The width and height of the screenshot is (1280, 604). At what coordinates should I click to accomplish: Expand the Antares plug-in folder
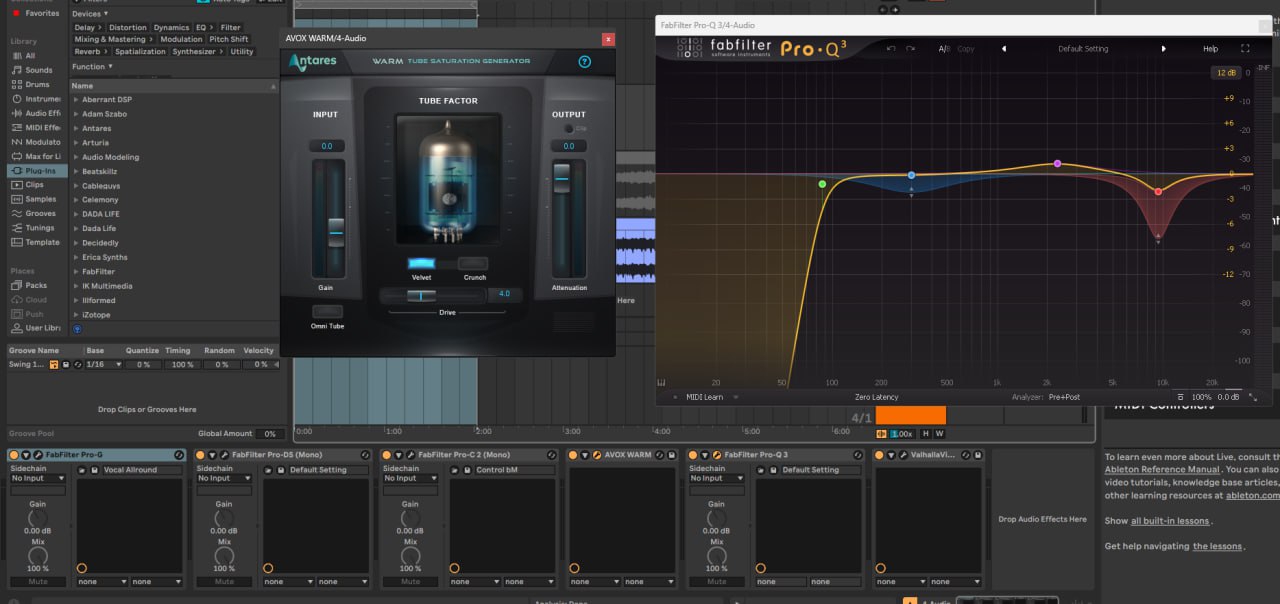click(x=75, y=129)
